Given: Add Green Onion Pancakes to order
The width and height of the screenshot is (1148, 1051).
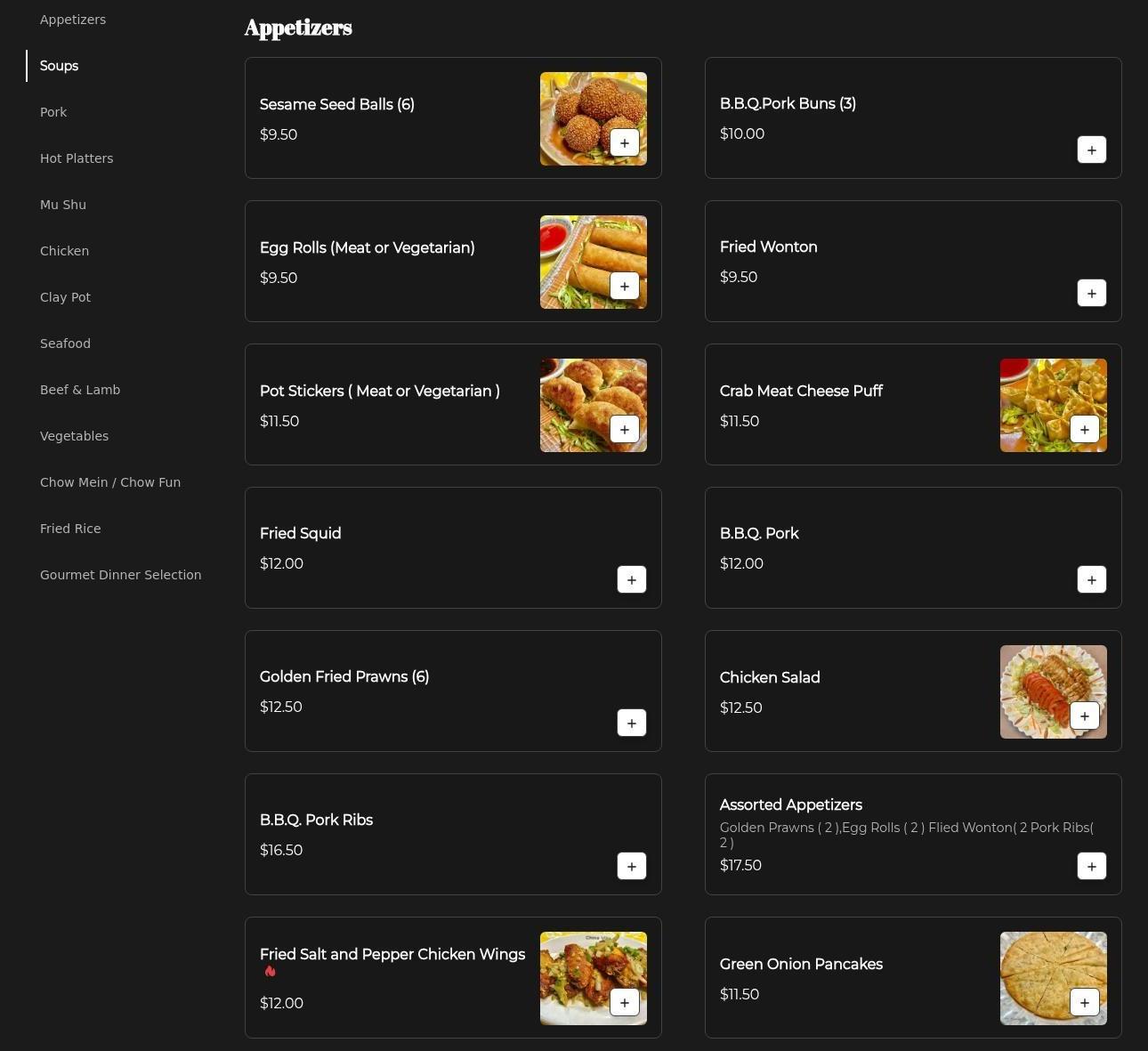Looking at the screenshot, I should coord(1084,1003).
